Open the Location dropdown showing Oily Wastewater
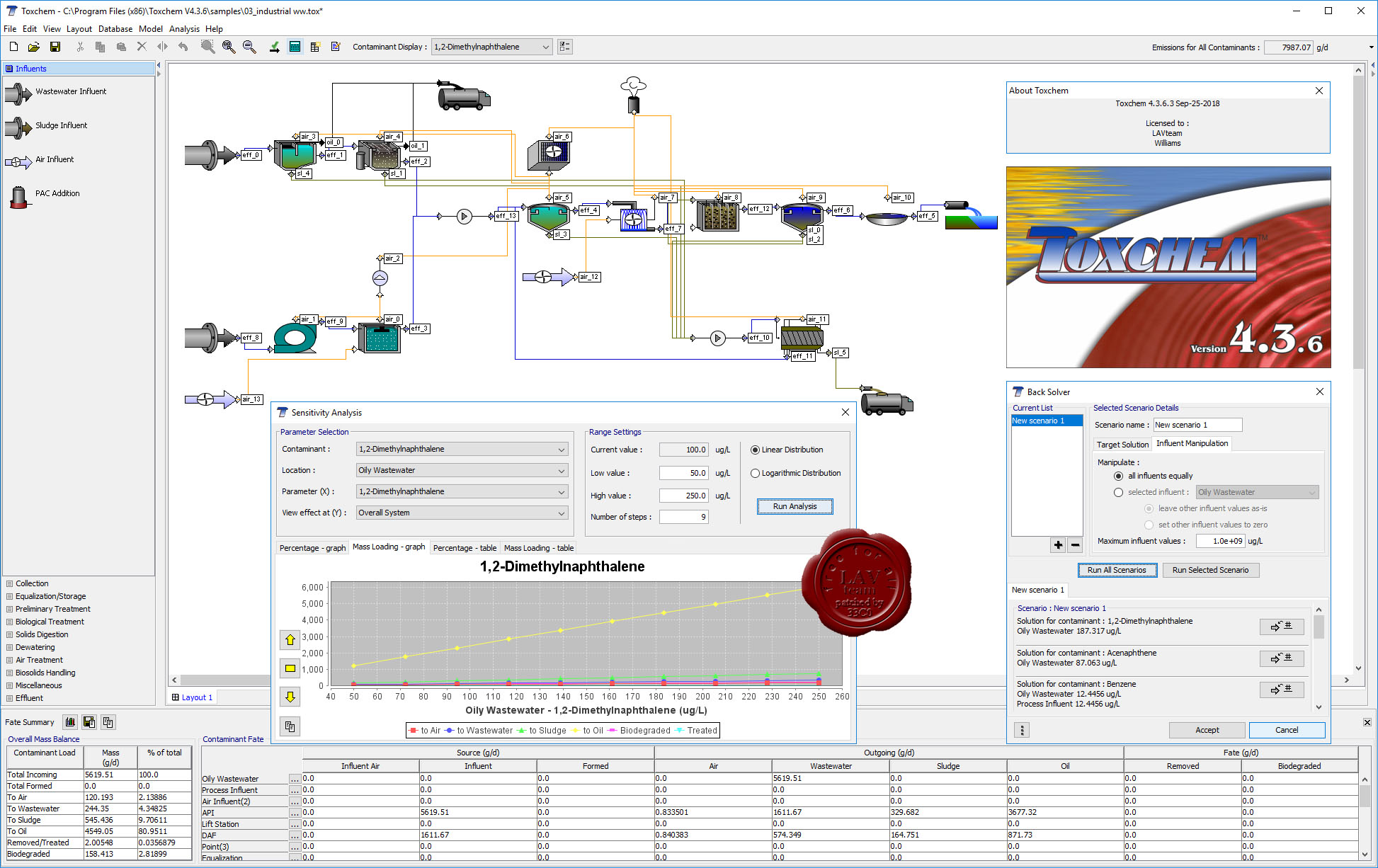Image resolution: width=1378 pixels, height=868 pixels. tap(462, 471)
